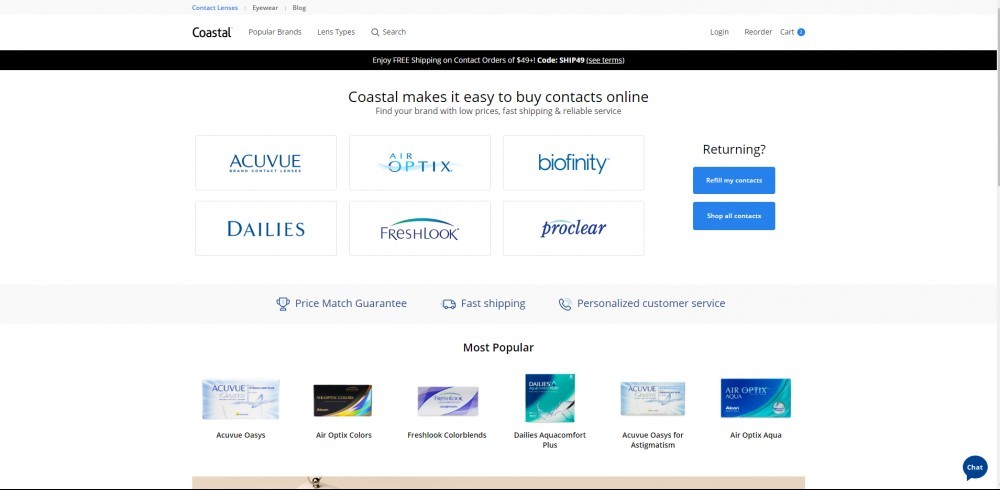Click the Coastal logo
The height and width of the screenshot is (490, 1000).
pos(212,32)
